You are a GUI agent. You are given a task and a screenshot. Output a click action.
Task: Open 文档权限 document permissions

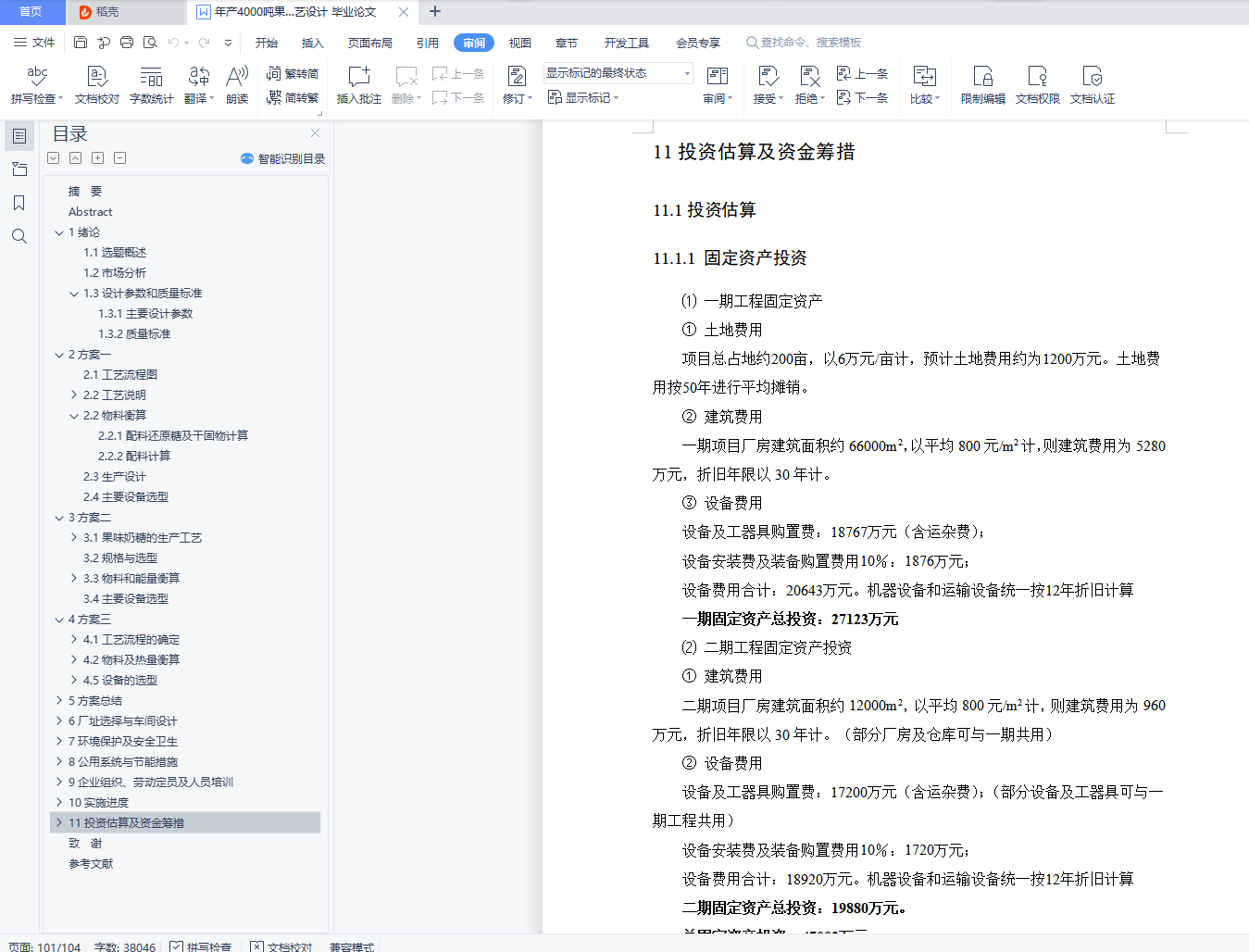tap(1038, 85)
